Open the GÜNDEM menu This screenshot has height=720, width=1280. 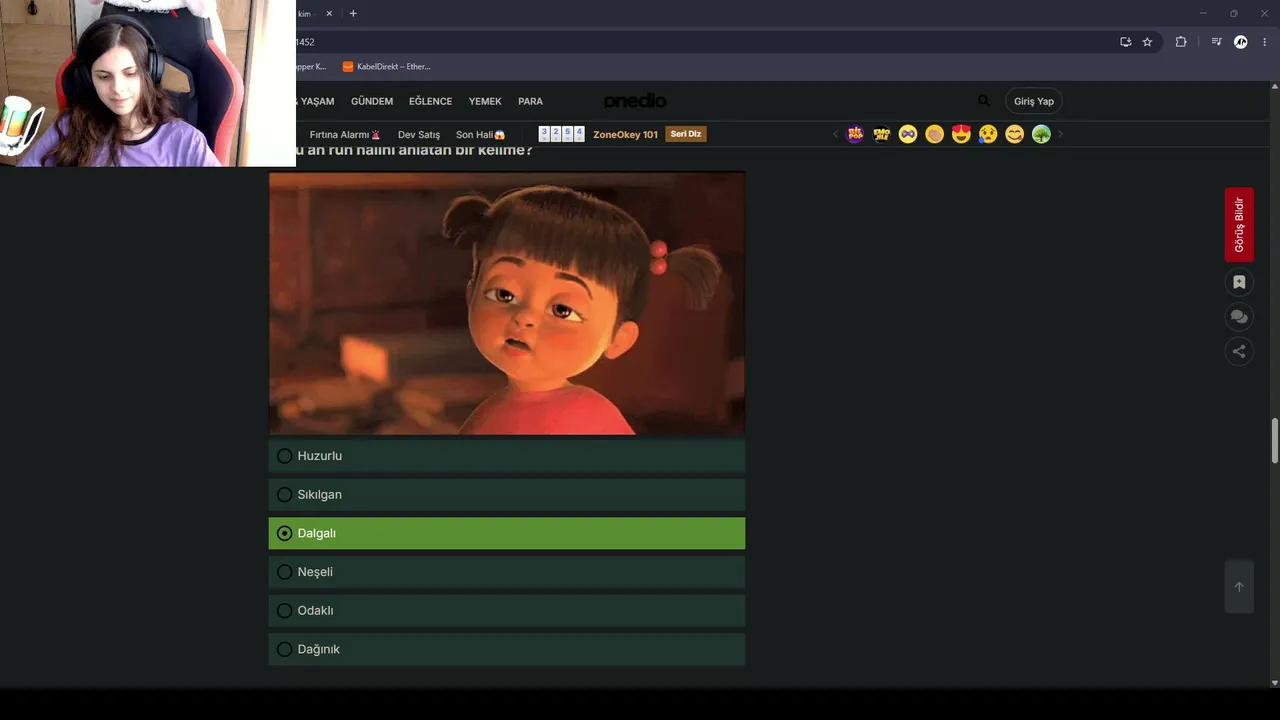pyautogui.click(x=372, y=101)
